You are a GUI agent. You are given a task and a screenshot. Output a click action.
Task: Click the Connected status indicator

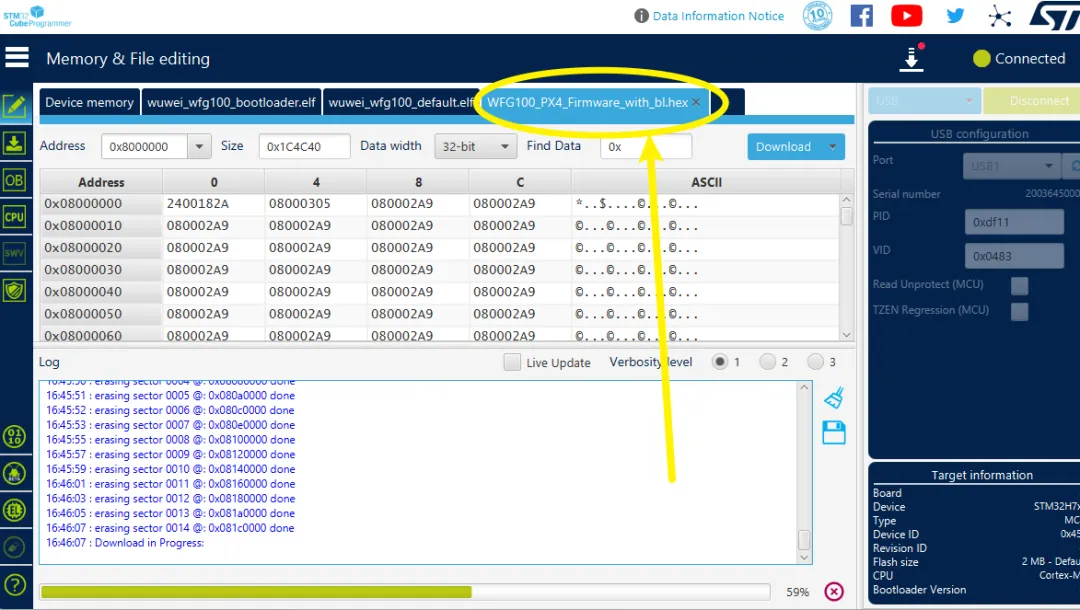[1019, 59]
